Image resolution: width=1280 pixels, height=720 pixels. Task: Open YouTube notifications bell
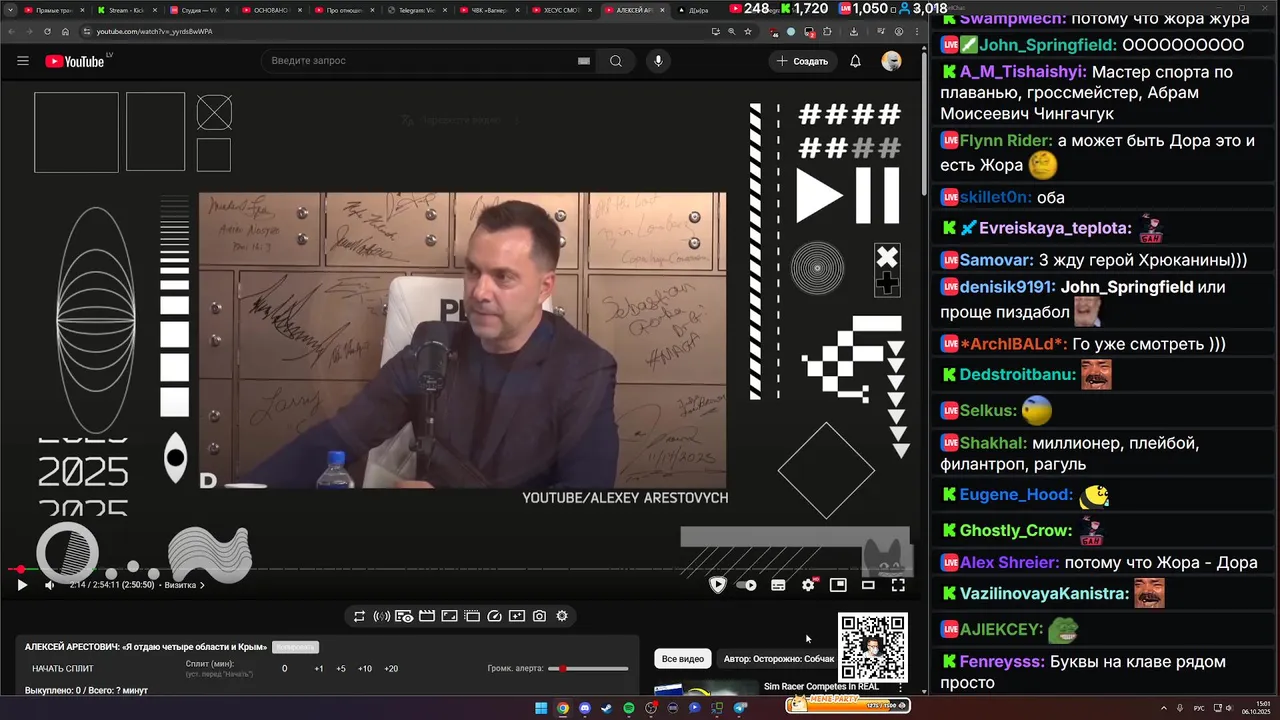(x=855, y=61)
